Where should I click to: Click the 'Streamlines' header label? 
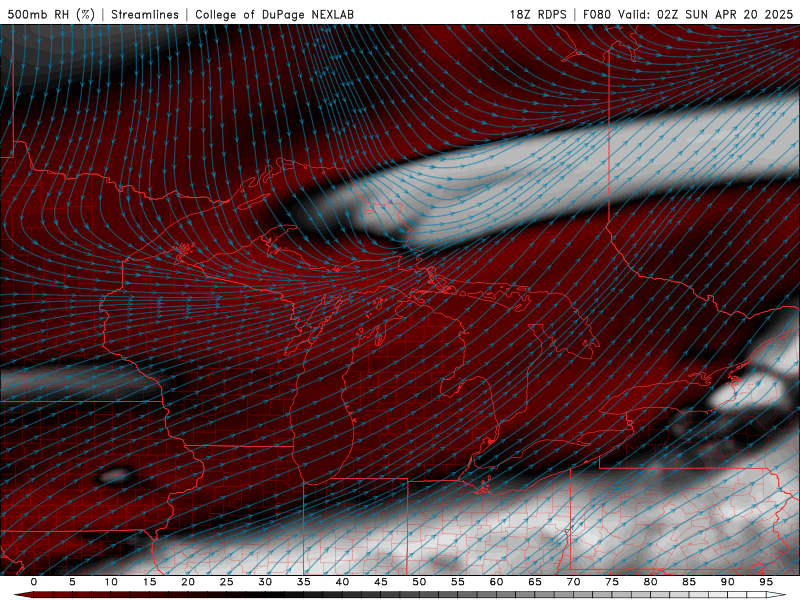145,14
